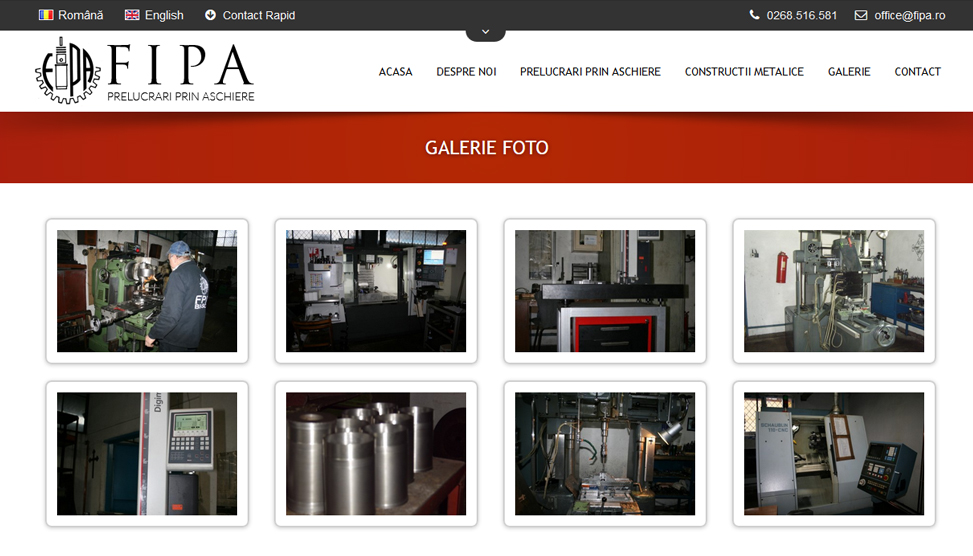Open photo of CNC machining center with monitor
Viewport: 973px width, 556px height.
(376, 291)
